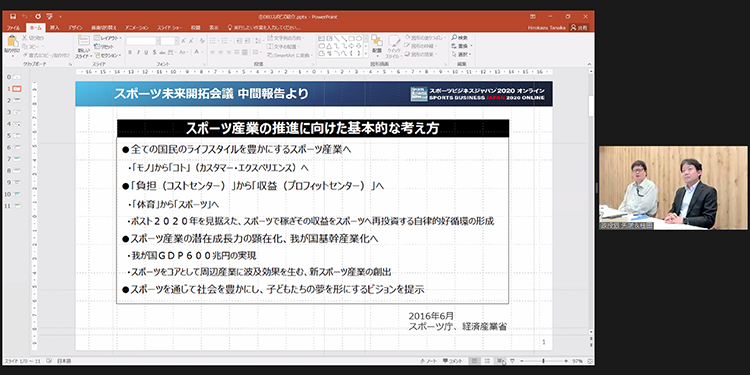This screenshot has height=375, width=750.
Task: Switch to the Animation (アニメーション) tab
Action: click(x=138, y=28)
